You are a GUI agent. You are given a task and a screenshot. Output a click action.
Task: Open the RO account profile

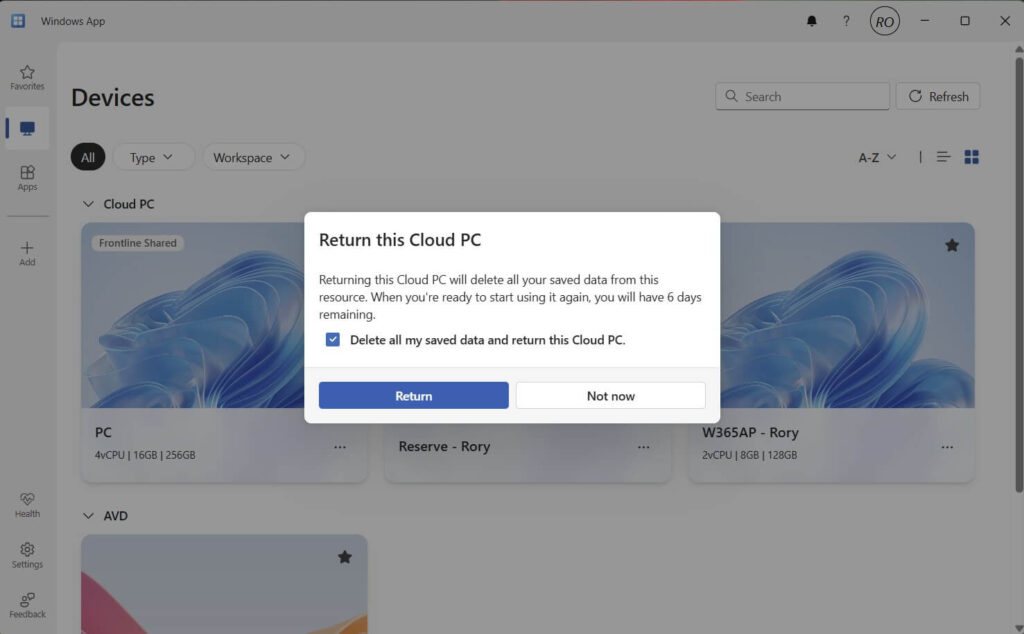click(884, 21)
